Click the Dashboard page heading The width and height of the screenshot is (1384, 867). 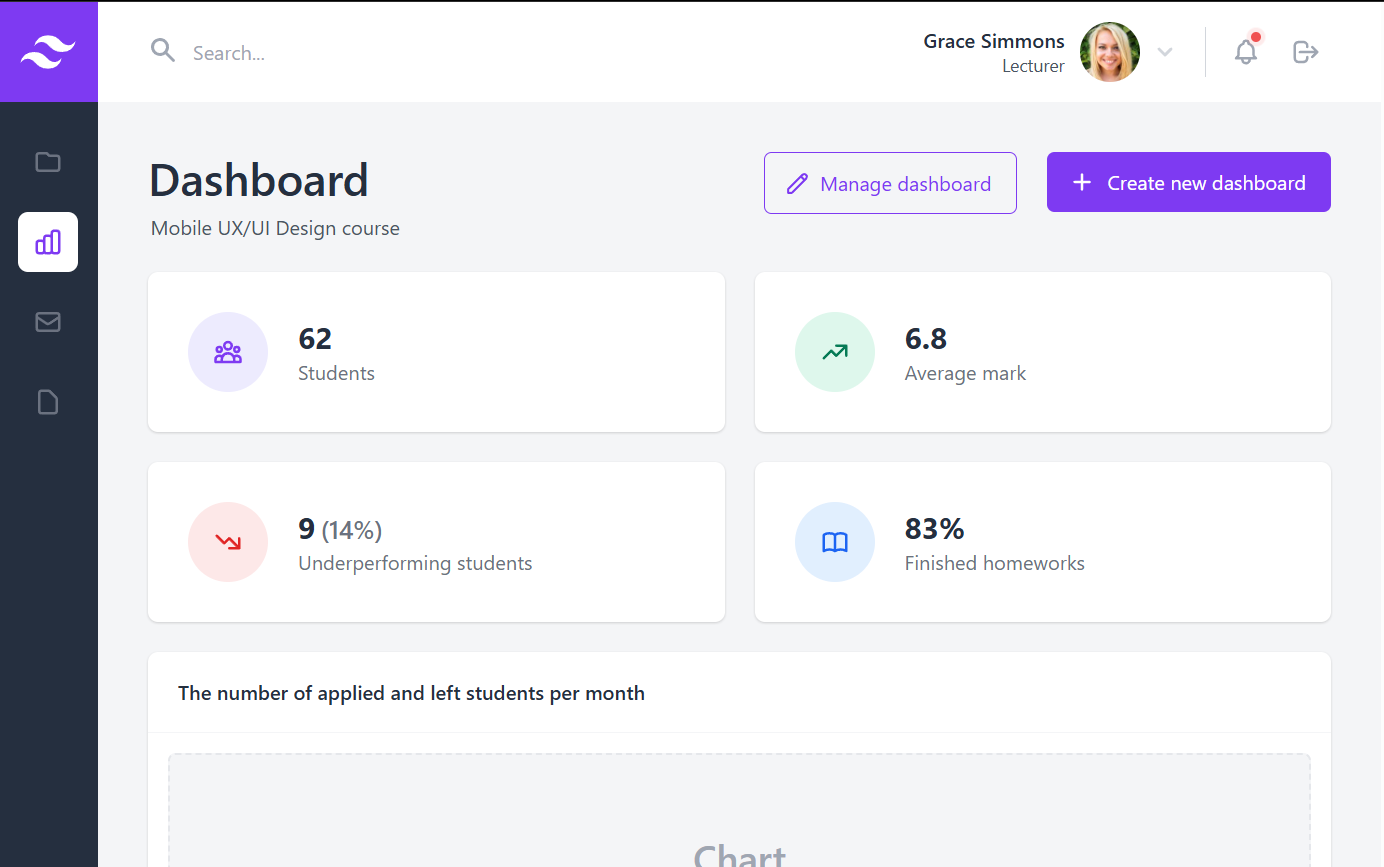tap(259, 181)
